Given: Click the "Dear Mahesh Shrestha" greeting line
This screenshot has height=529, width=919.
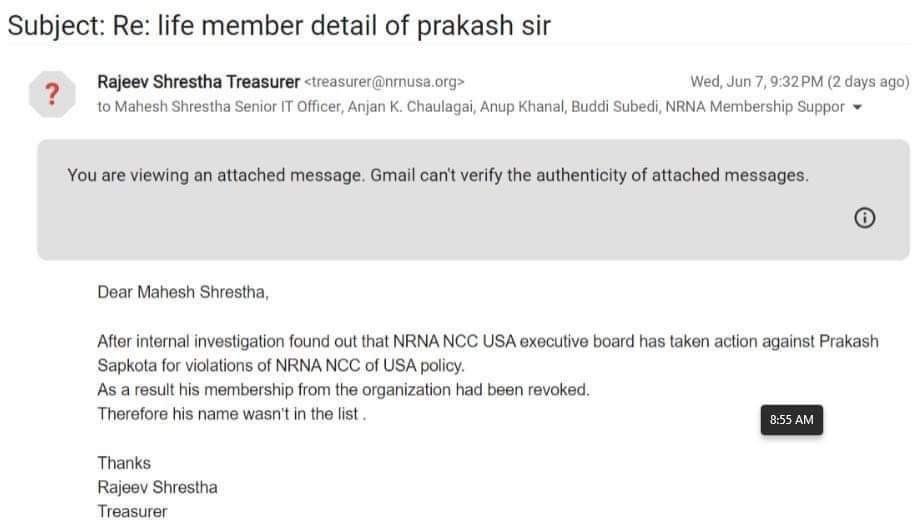Looking at the screenshot, I should pyautogui.click(x=183, y=293).
